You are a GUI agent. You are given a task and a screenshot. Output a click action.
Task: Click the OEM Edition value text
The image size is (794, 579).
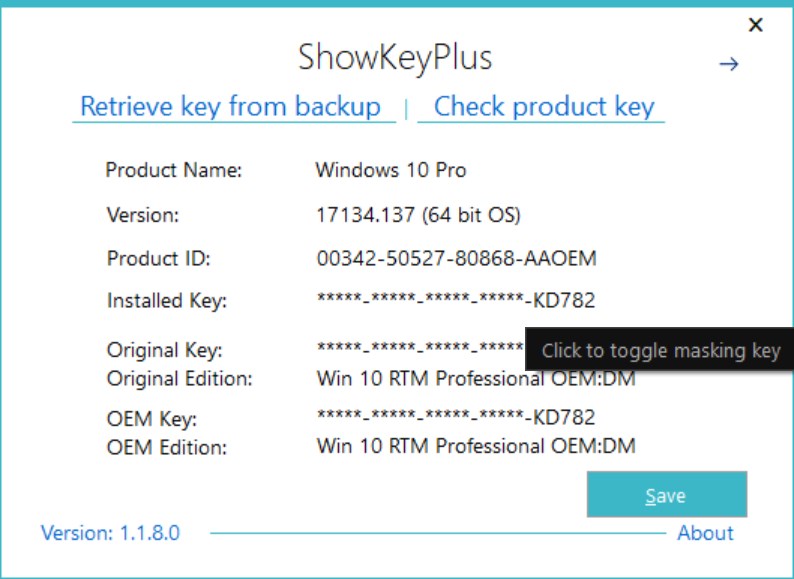476,446
